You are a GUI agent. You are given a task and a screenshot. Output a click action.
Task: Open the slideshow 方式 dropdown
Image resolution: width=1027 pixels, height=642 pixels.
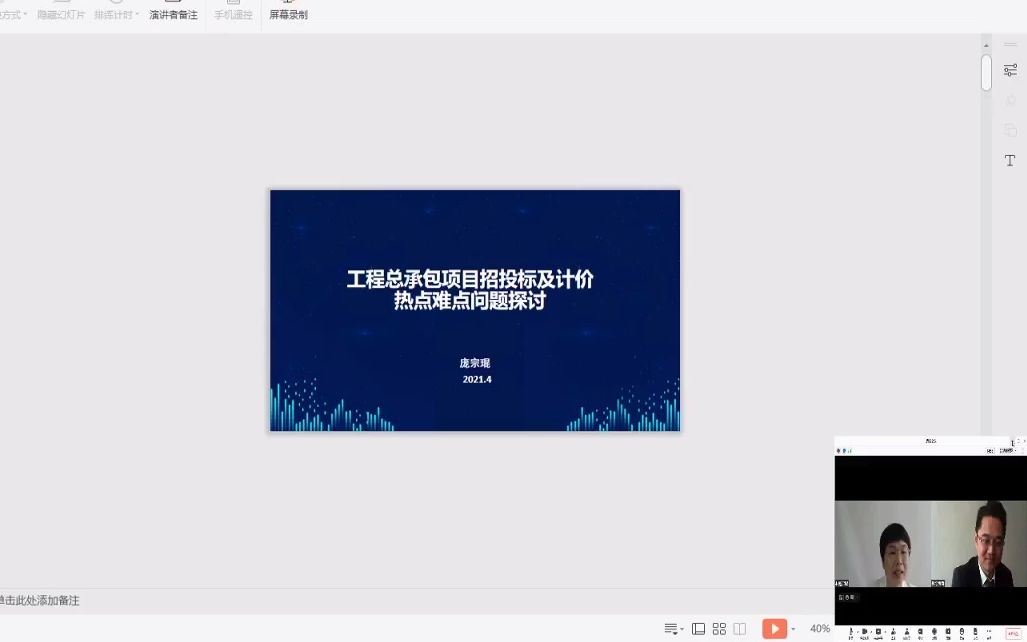14,14
